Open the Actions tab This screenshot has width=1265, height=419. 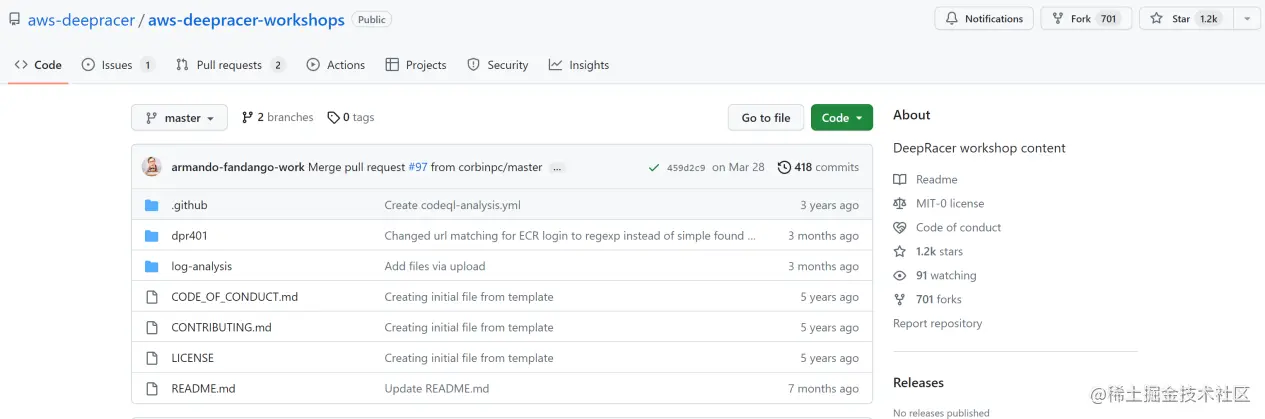pyautogui.click(x=336, y=65)
